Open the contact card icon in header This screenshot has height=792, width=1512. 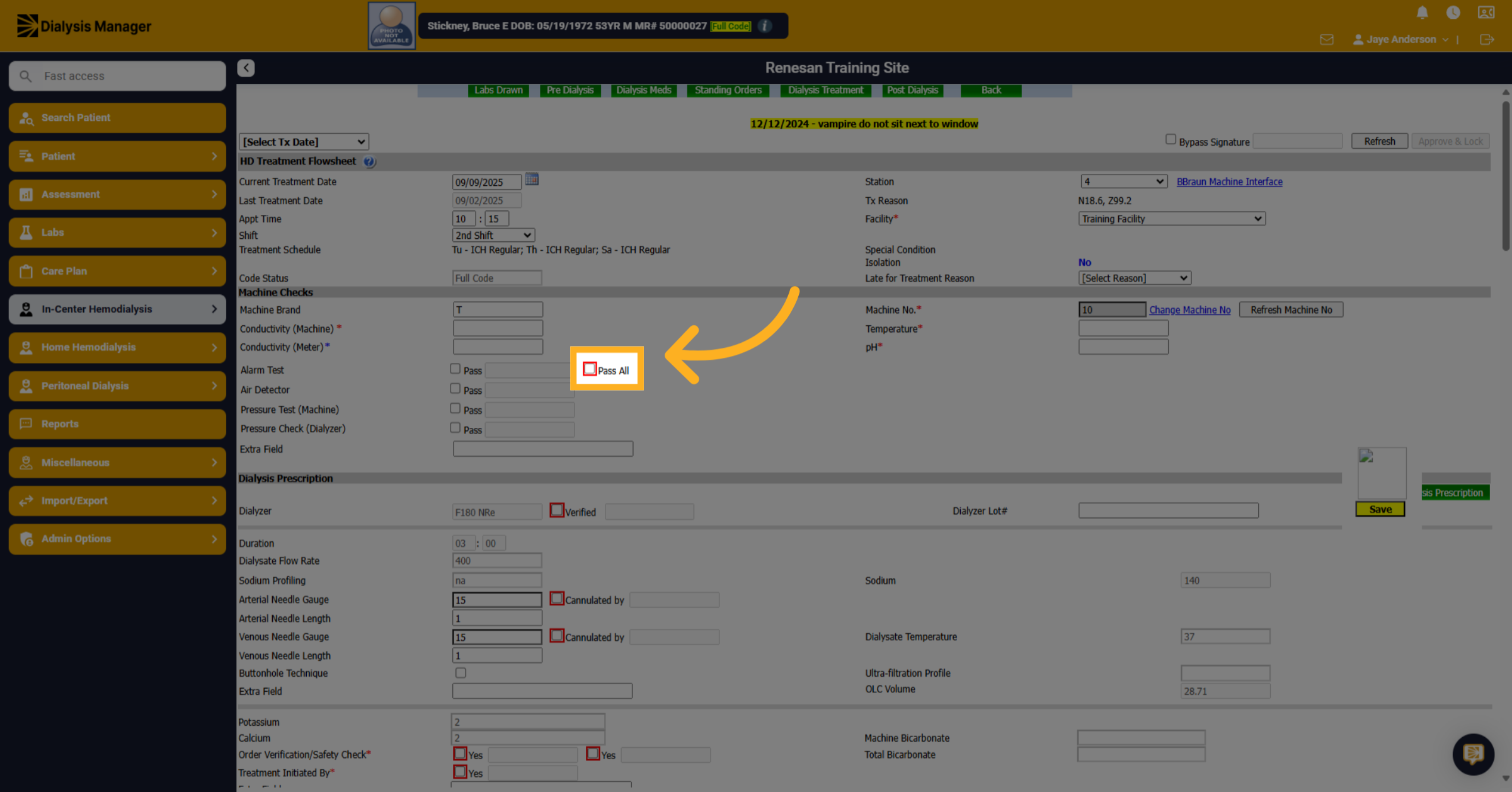click(x=1486, y=13)
